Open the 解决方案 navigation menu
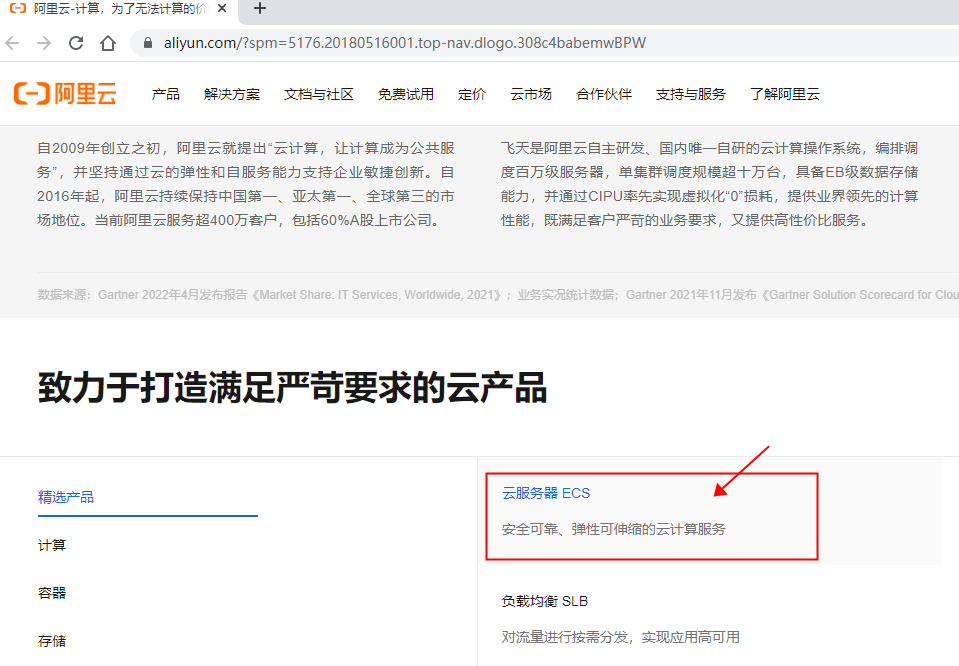 232,94
